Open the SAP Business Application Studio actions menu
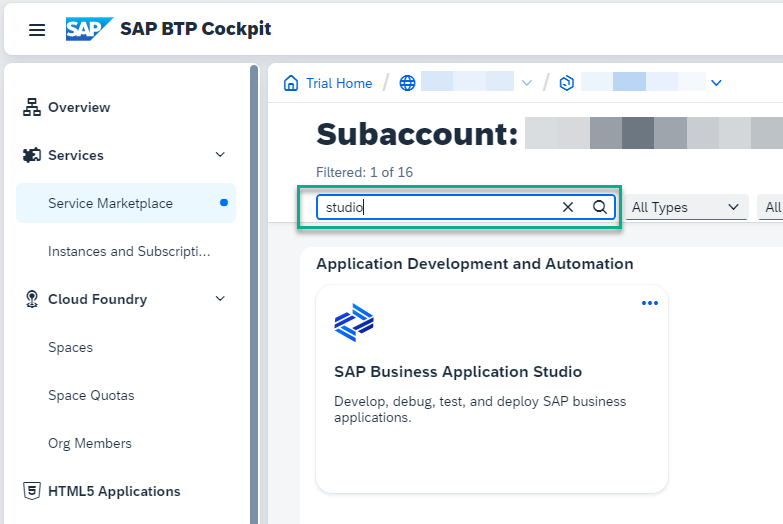This screenshot has width=783, height=524. (650, 303)
